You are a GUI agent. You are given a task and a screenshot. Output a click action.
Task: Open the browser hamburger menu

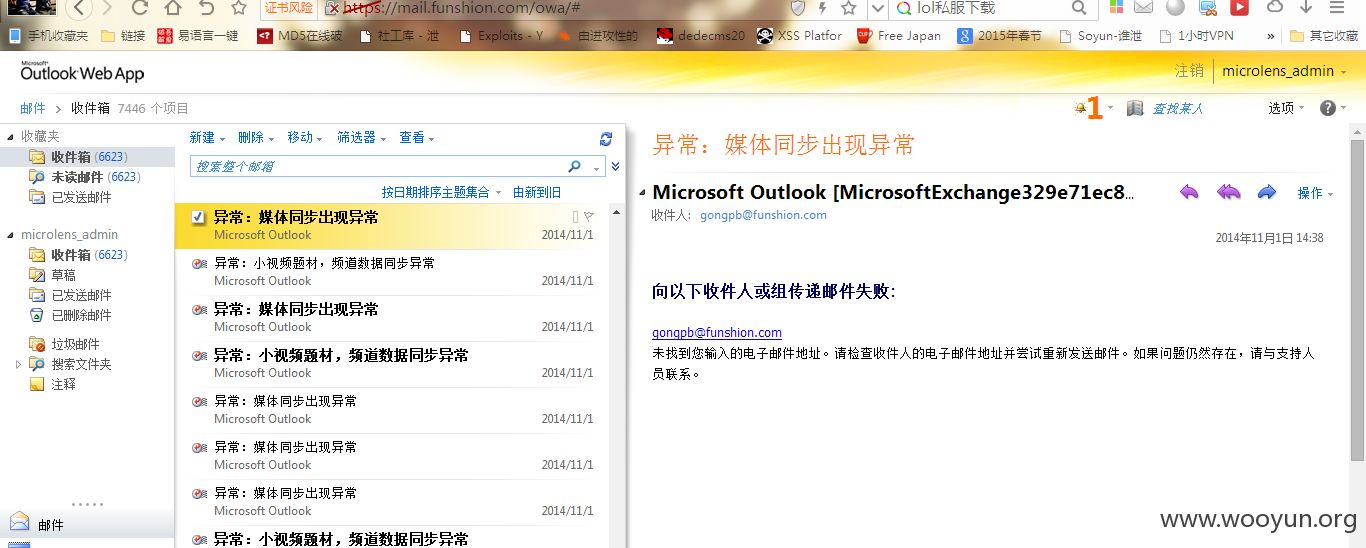(x=1337, y=7)
